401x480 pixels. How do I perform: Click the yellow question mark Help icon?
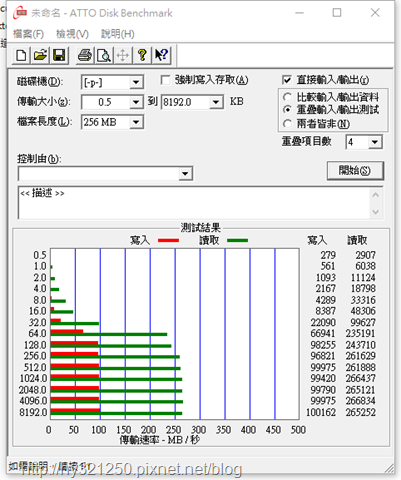(142, 55)
